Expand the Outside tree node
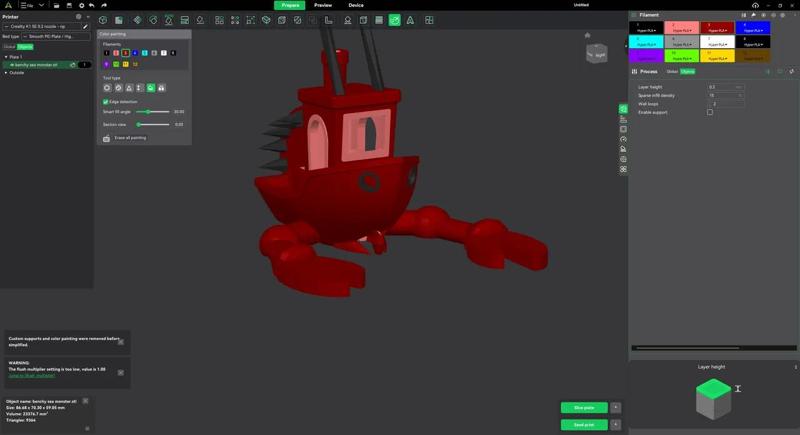This screenshot has width=800, height=435. [6, 73]
